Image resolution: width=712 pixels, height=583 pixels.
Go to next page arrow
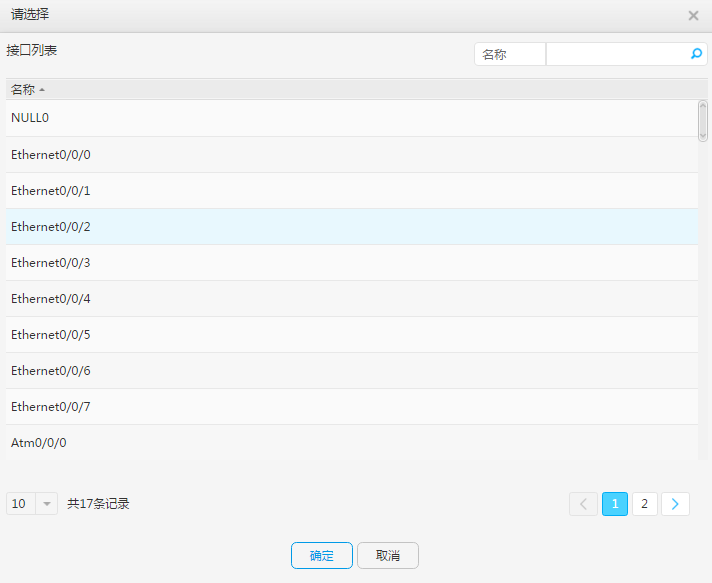tap(676, 504)
